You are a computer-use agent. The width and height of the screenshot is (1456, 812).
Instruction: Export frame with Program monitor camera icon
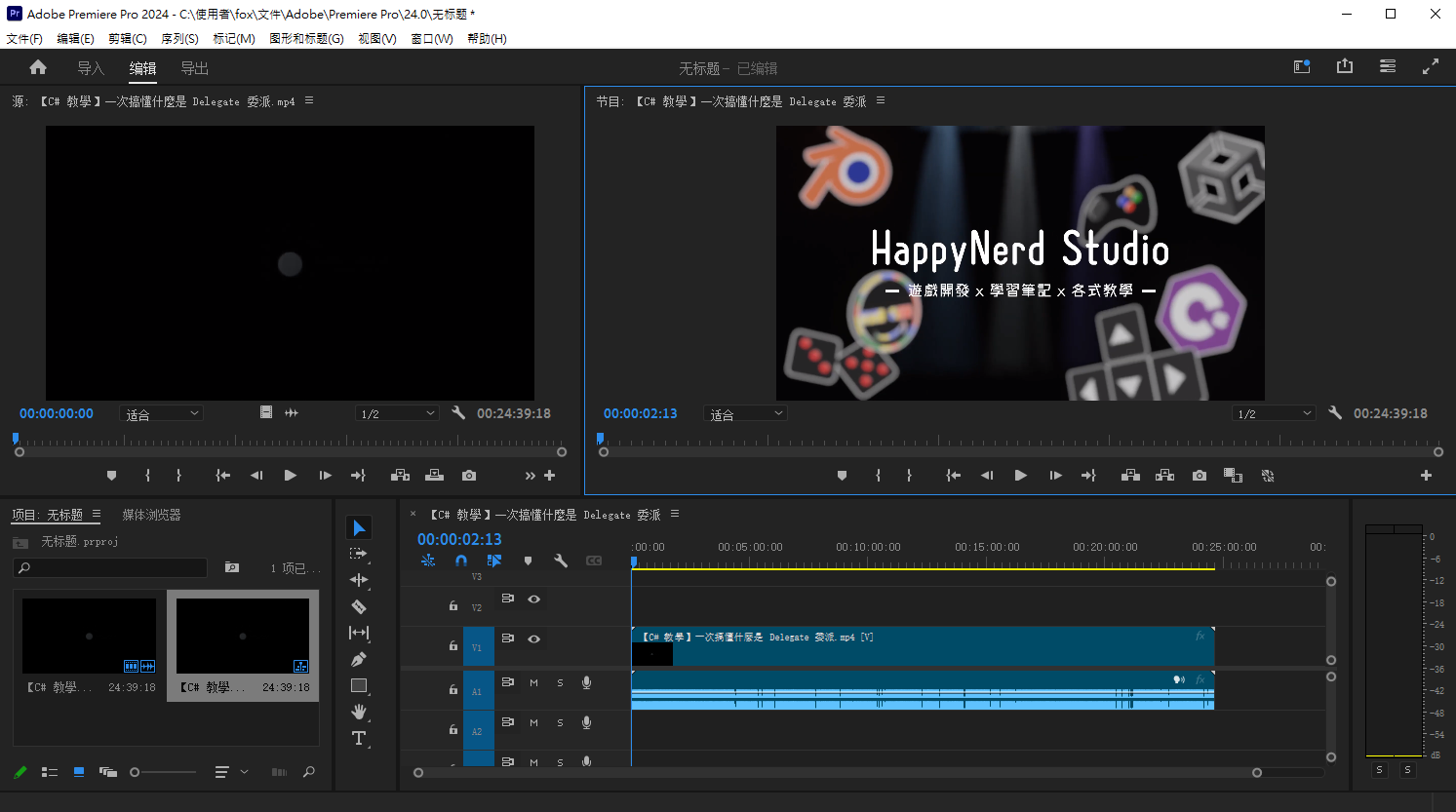pyautogui.click(x=1200, y=476)
